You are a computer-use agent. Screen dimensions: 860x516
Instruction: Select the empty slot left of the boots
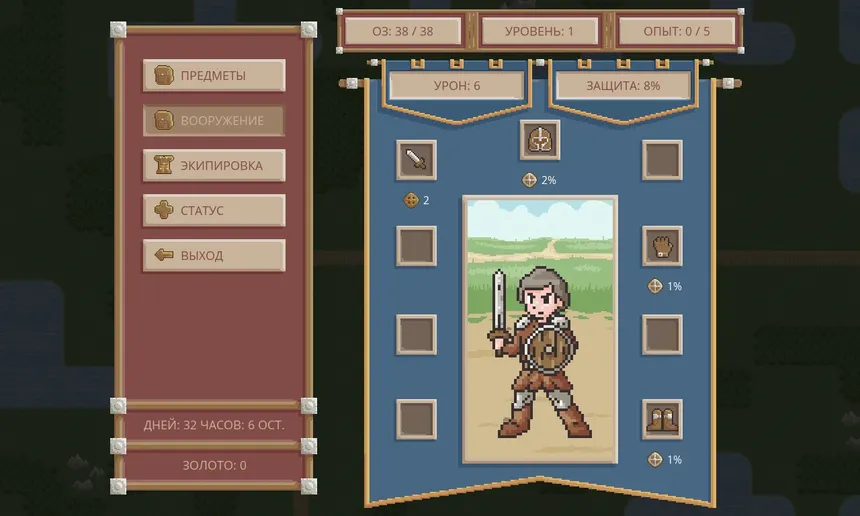416,419
